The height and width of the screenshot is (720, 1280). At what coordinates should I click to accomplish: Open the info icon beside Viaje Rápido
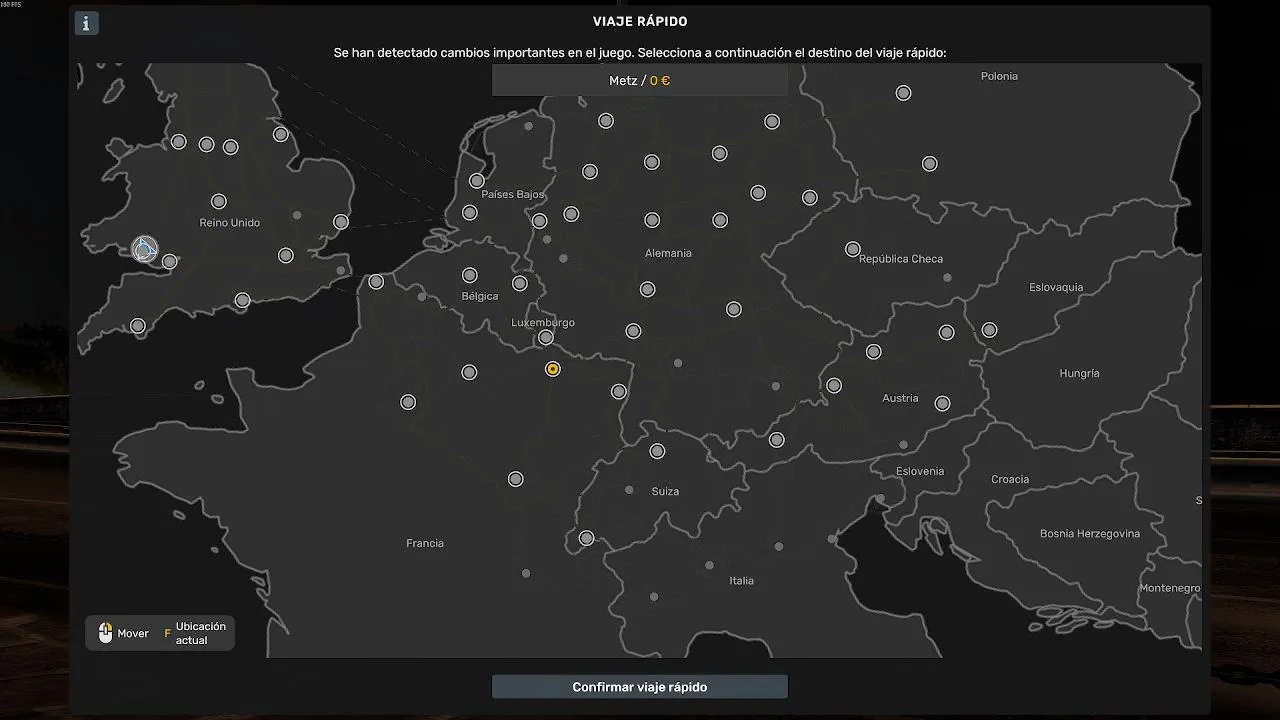86,23
